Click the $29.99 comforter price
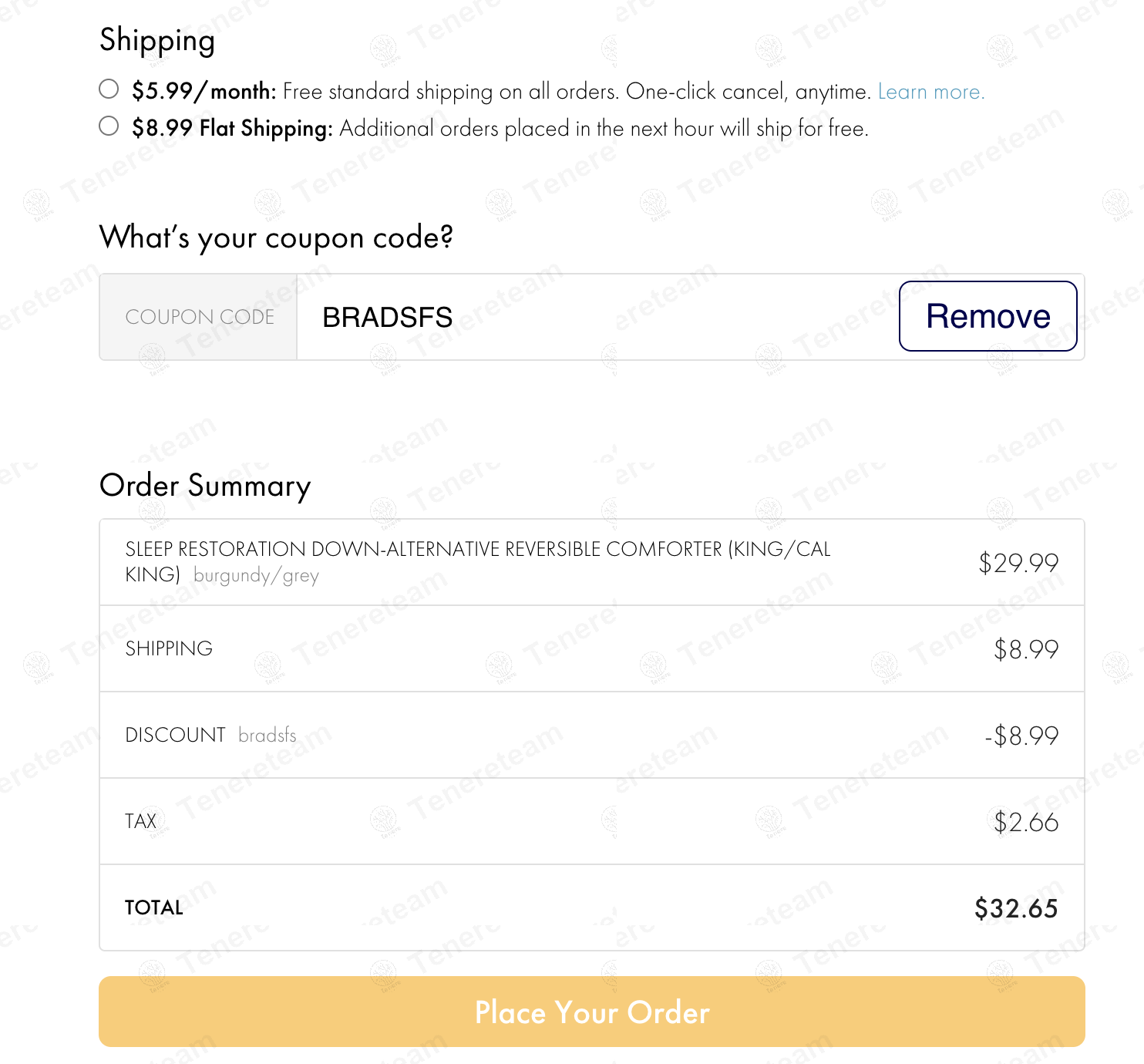1144x1064 pixels. point(1018,563)
